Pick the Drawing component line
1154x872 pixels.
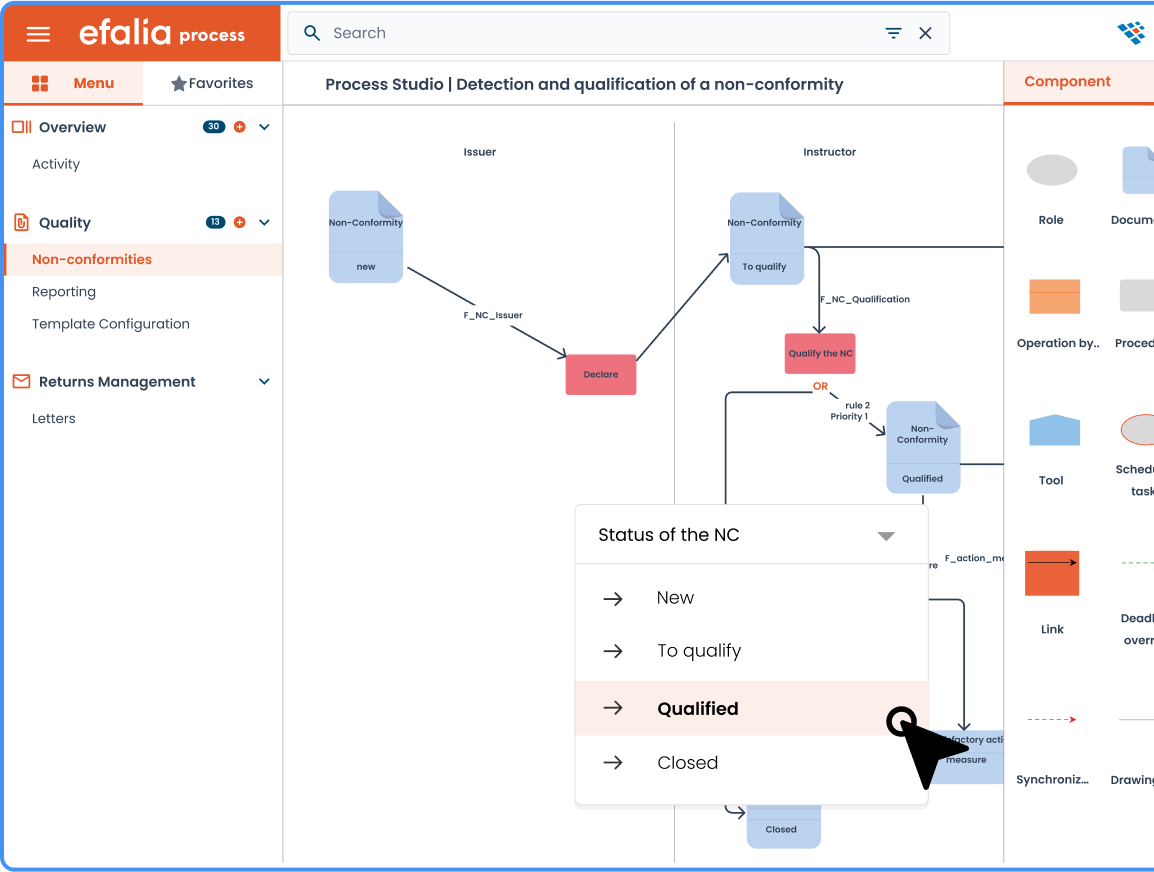pos(1136,719)
